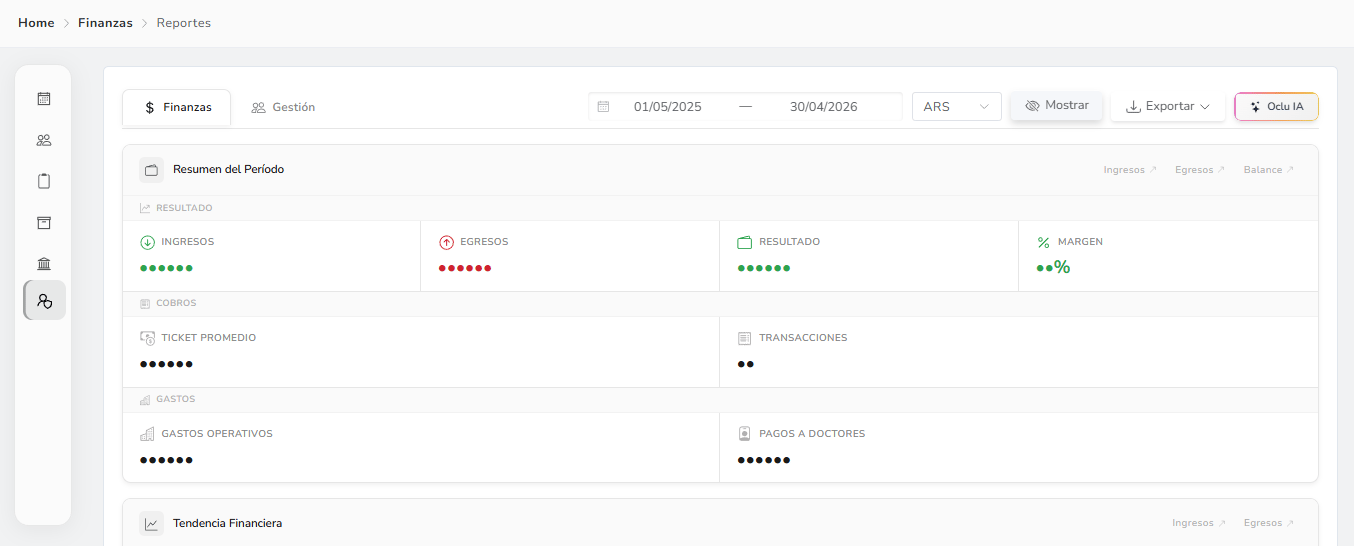The image size is (1354, 546).
Task: Open Ingresos link in Tendencia Financiera header
Action: (x=1199, y=523)
